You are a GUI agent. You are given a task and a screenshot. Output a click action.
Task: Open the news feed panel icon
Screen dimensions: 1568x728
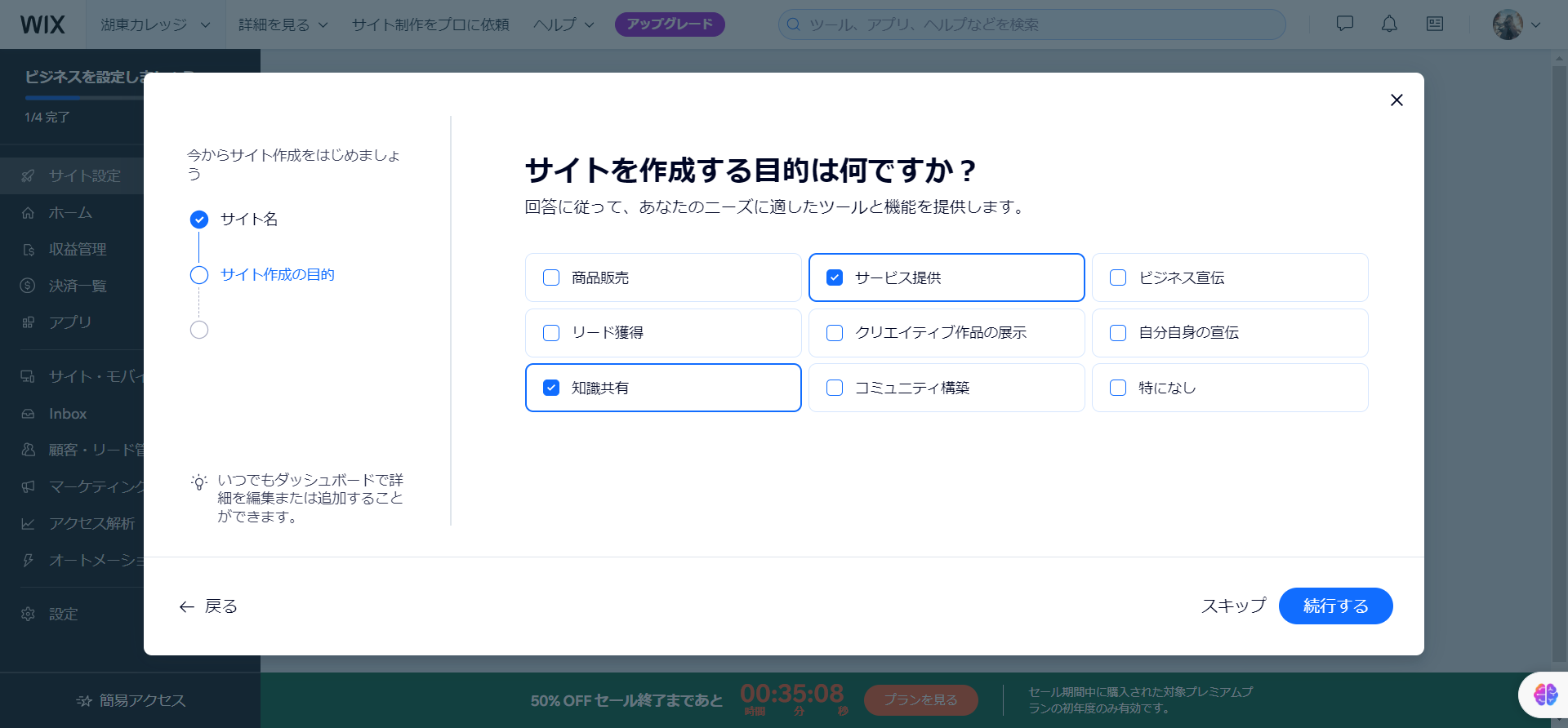tap(1434, 24)
